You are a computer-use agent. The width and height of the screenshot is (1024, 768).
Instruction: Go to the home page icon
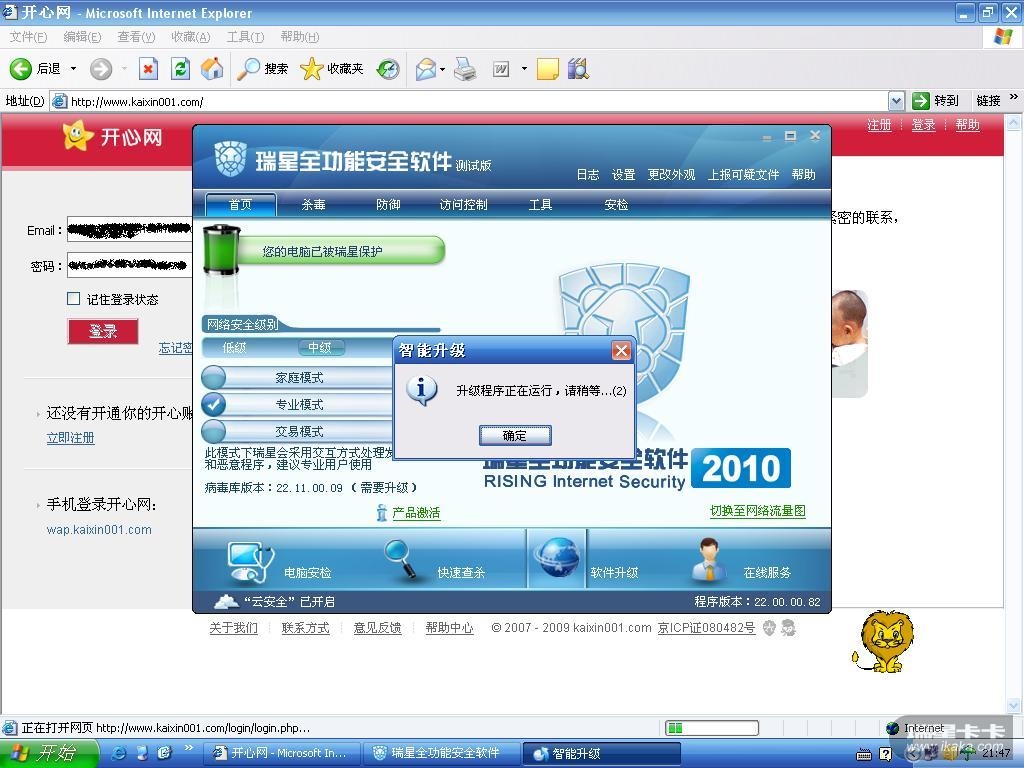(212, 69)
